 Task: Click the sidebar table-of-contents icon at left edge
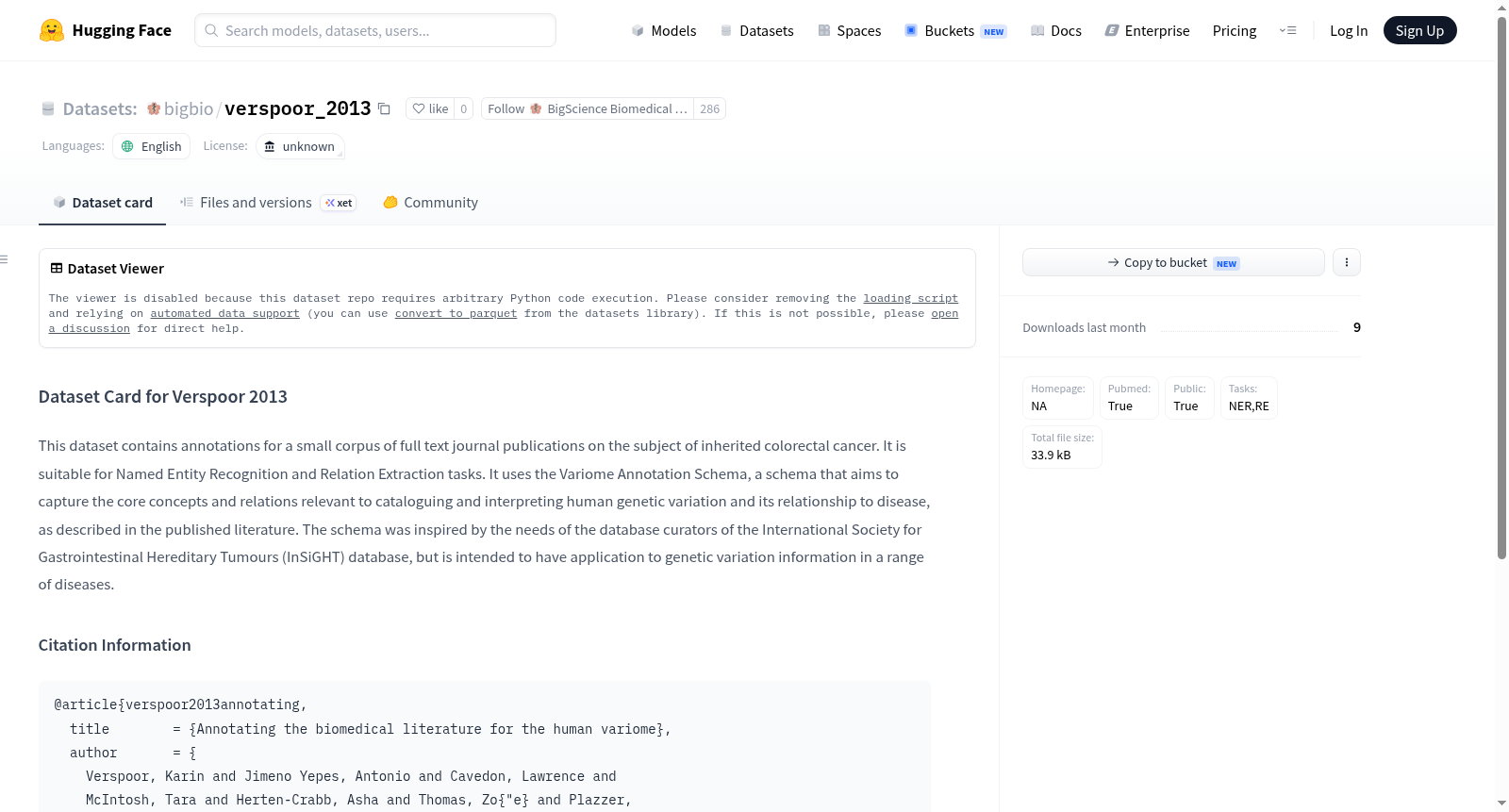[4, 259]
